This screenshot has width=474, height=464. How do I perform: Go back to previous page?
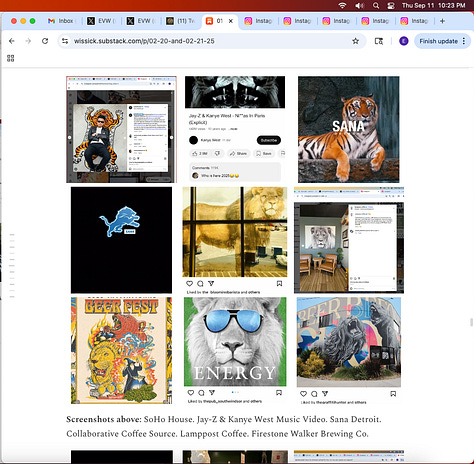tap(12, 41)
